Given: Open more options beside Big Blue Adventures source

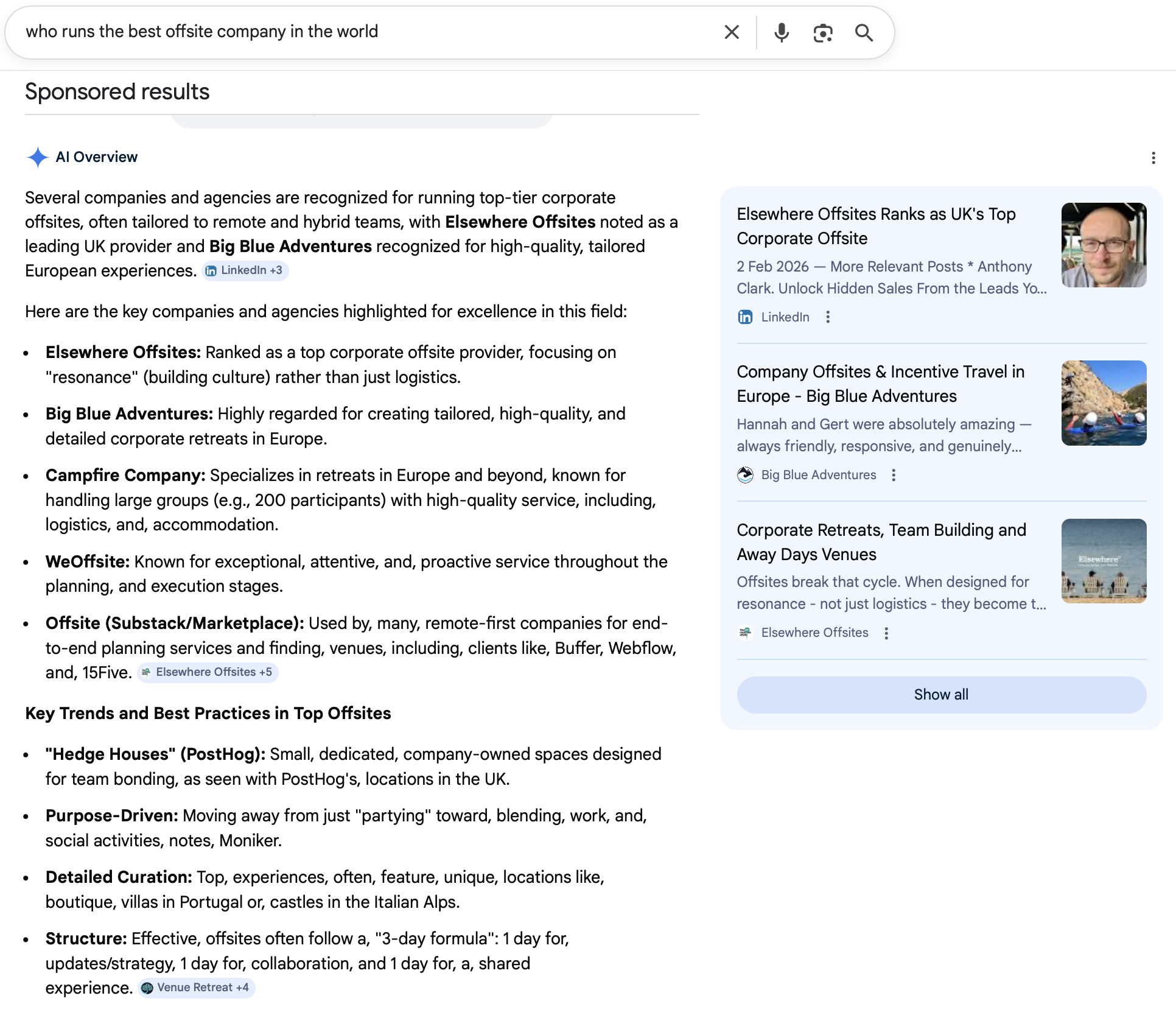Looking at the screenshot, I should tap(894, 475).
